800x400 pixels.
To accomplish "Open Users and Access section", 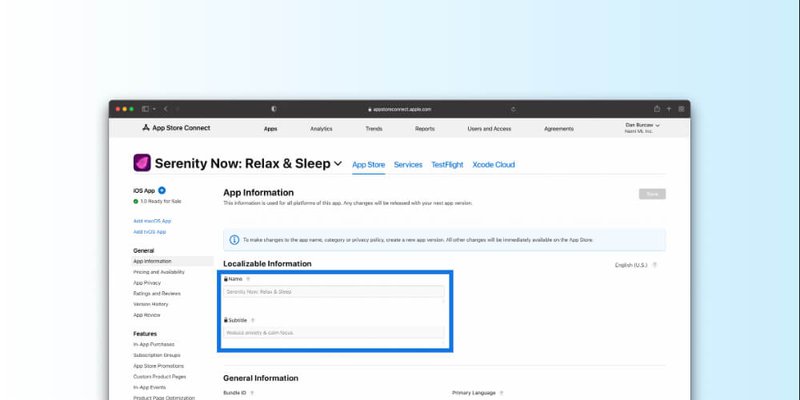I will coord(489,129).
